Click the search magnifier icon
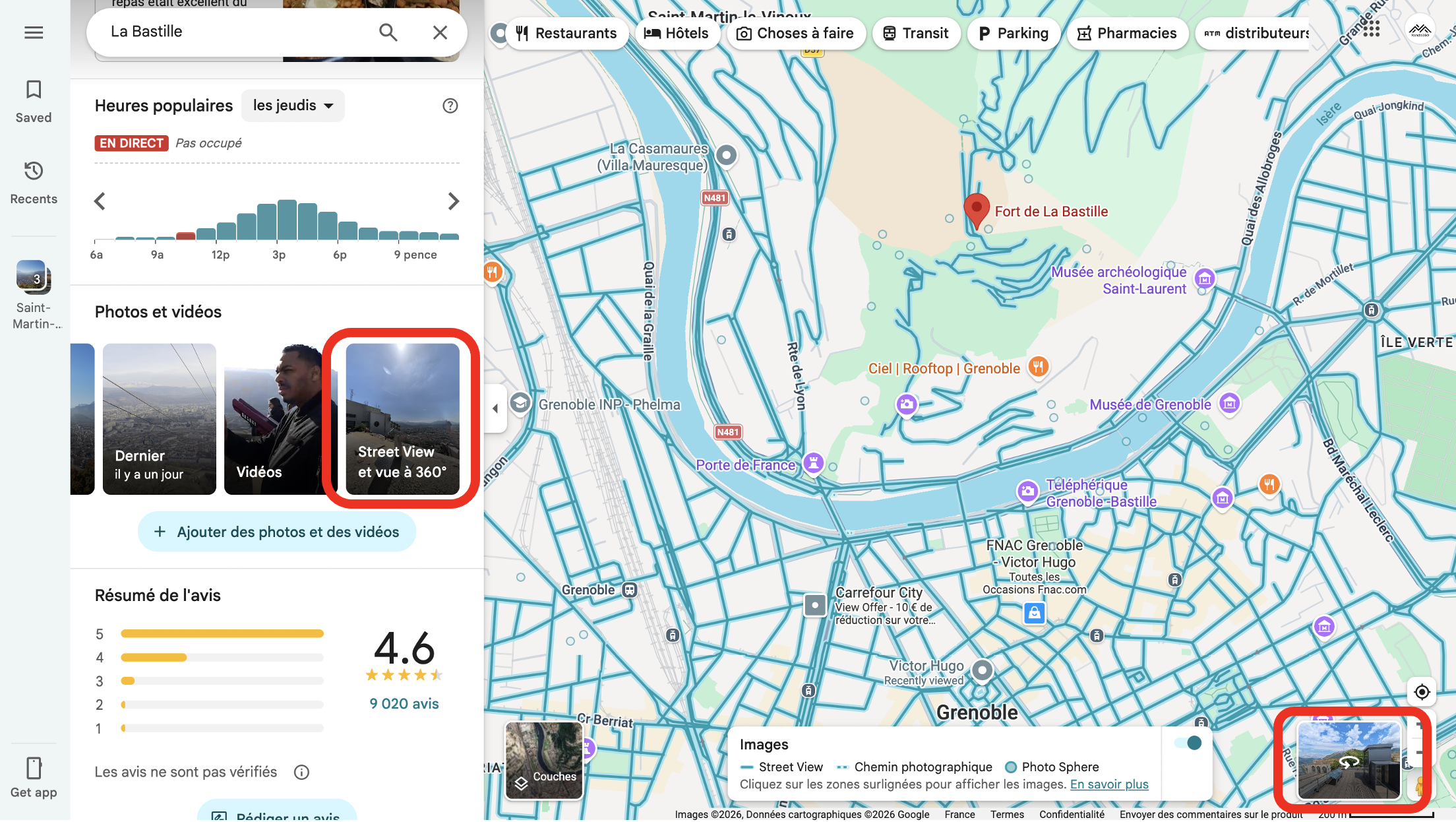Image resolution: width=1456 pixels, height=822 pixels. (388, 32)
